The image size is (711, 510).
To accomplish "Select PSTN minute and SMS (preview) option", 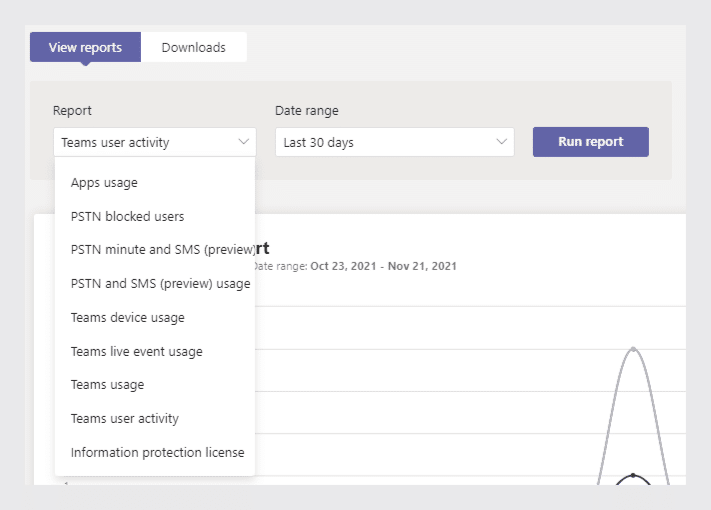I will point(155,250).
